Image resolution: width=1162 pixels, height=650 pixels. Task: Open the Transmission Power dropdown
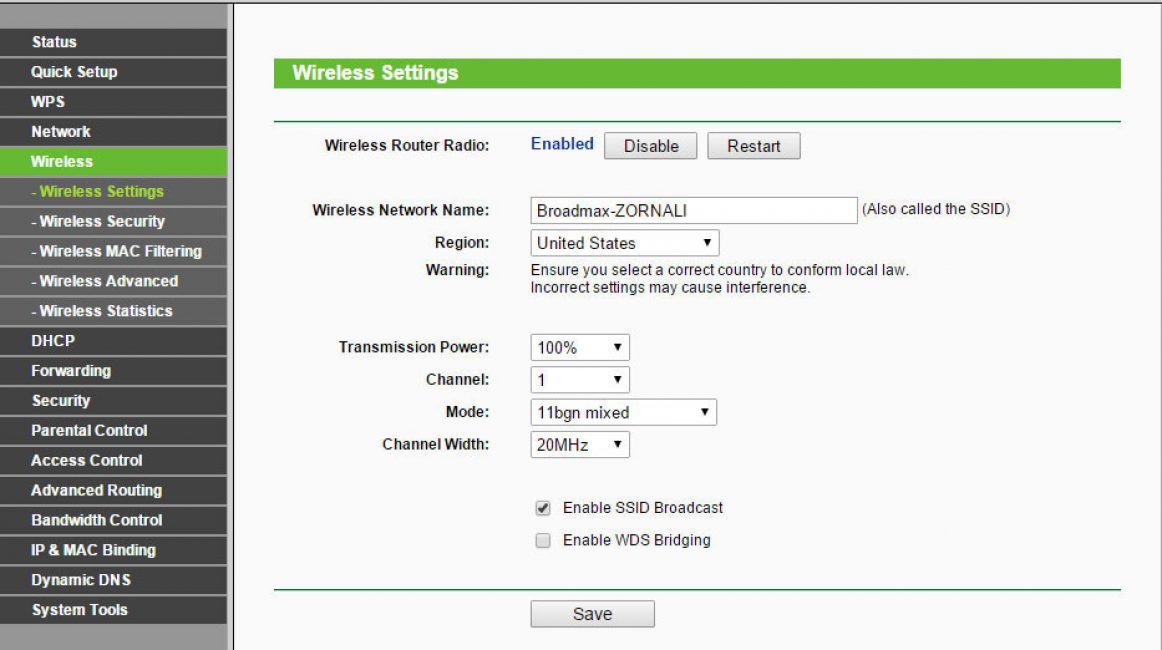(580, 348)
